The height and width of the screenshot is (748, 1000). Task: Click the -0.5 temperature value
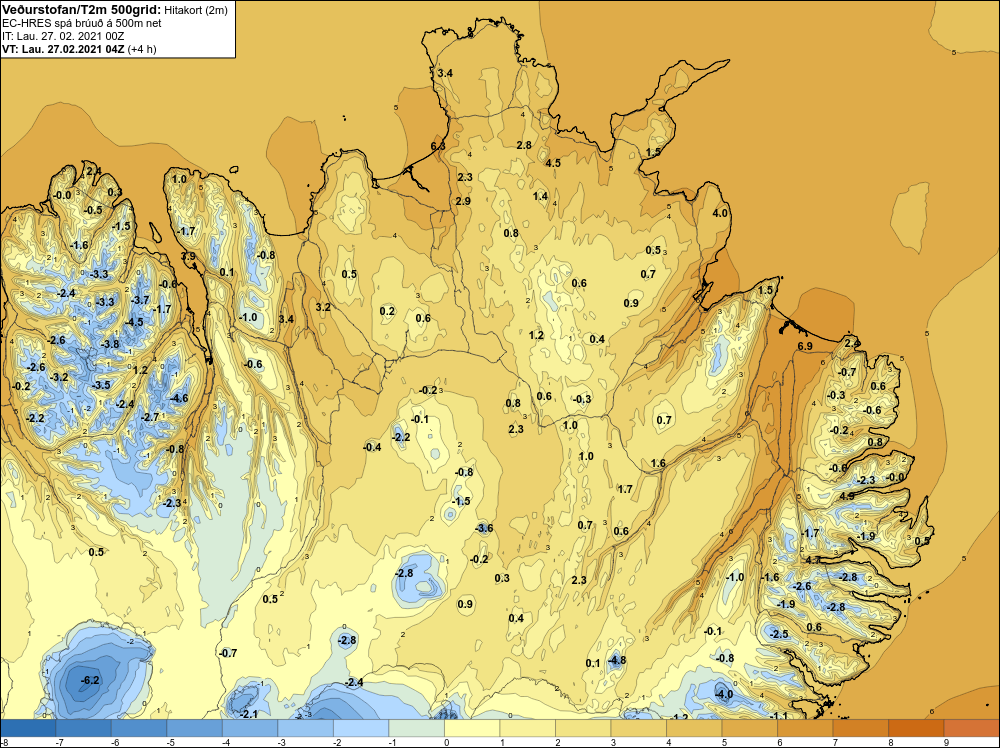(x=93, y=210)
